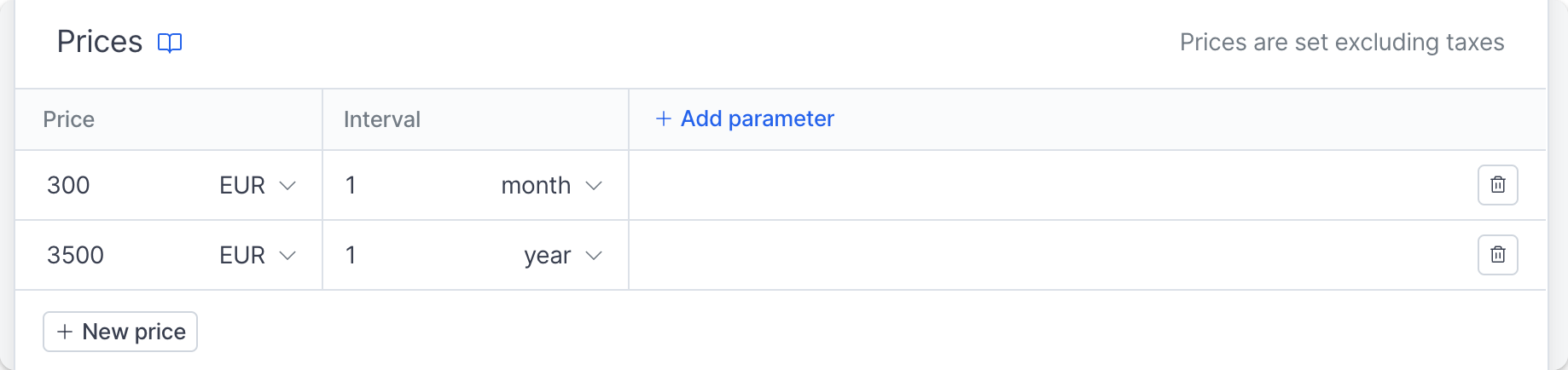Click the chevron next to month

pos(594,185)
